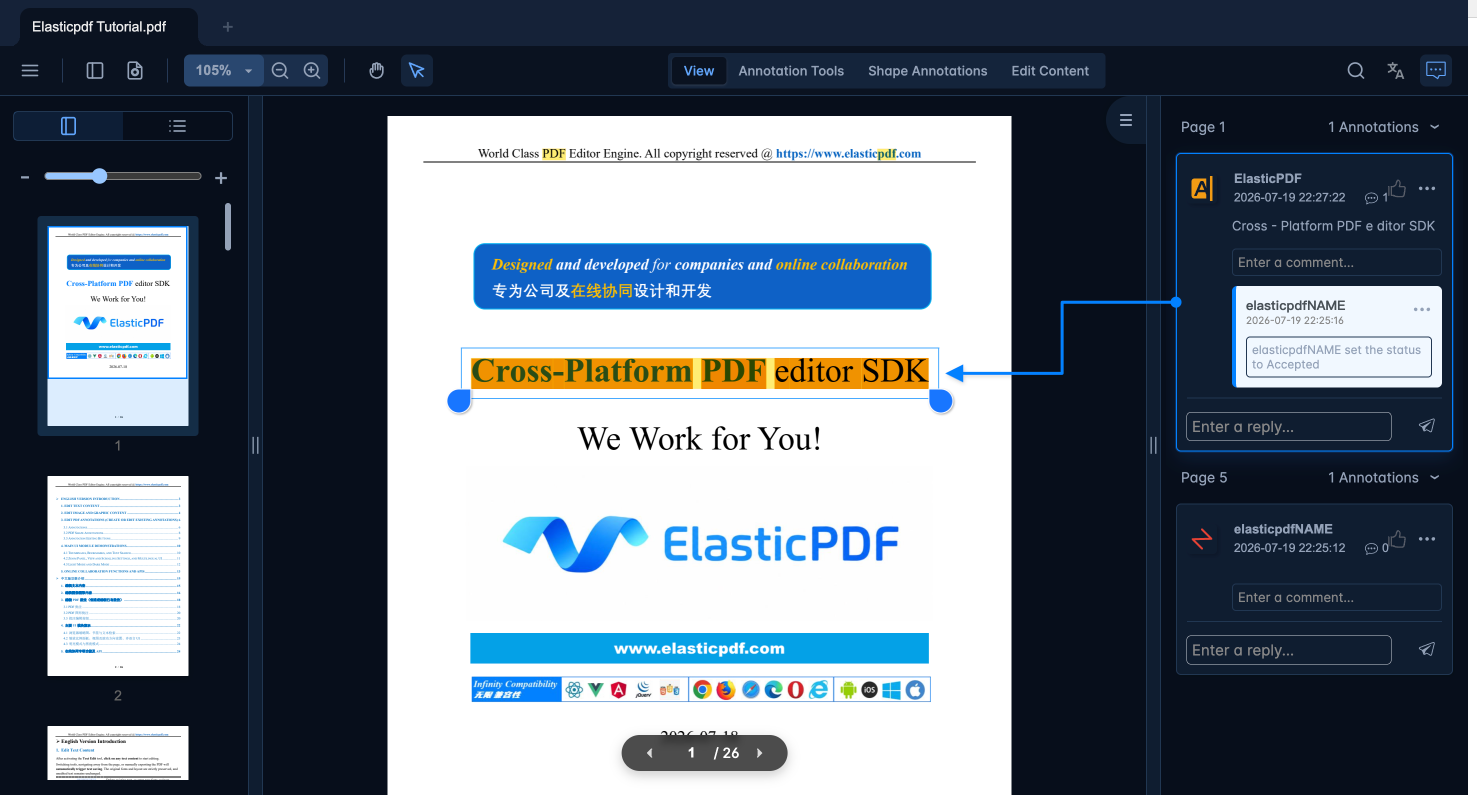This screenshot has height=795, width=1477.
Task: Click the Page 1 reply input field
Action: [1288, 426]
